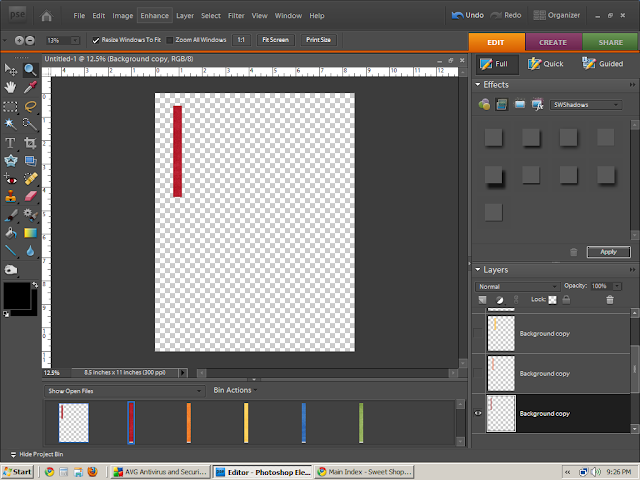Viewport: 640px width, 480px height.
Task: Delete layer using Layers panel trash icon
Action: point(610,300)
